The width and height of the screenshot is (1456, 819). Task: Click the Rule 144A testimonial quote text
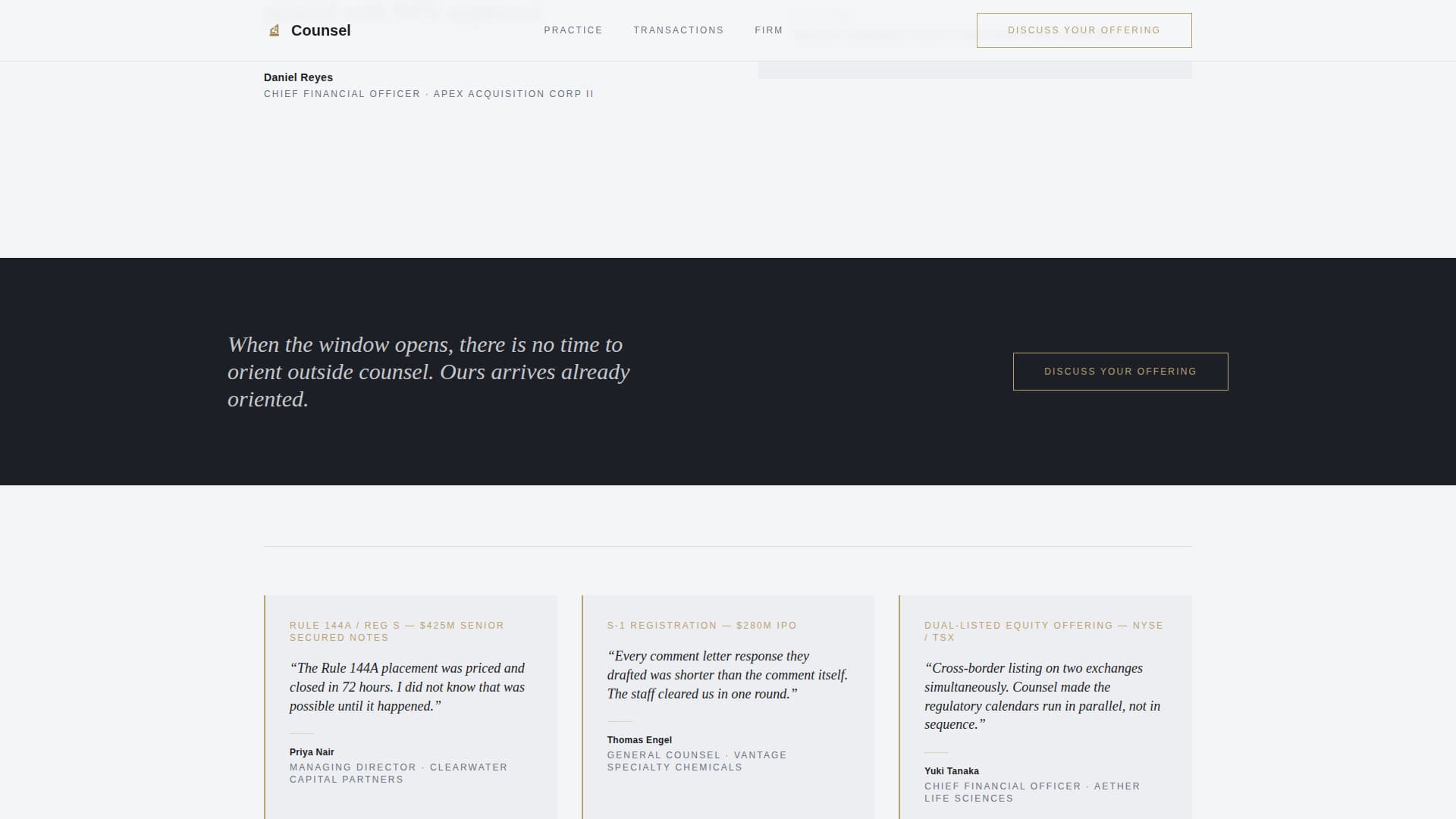click(407, 686)
